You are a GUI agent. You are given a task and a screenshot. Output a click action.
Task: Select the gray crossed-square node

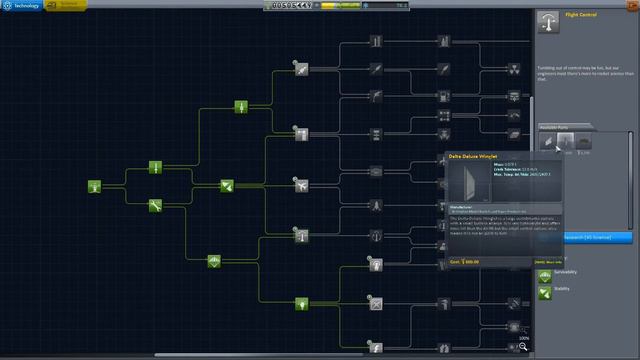[x=376, y=304]
